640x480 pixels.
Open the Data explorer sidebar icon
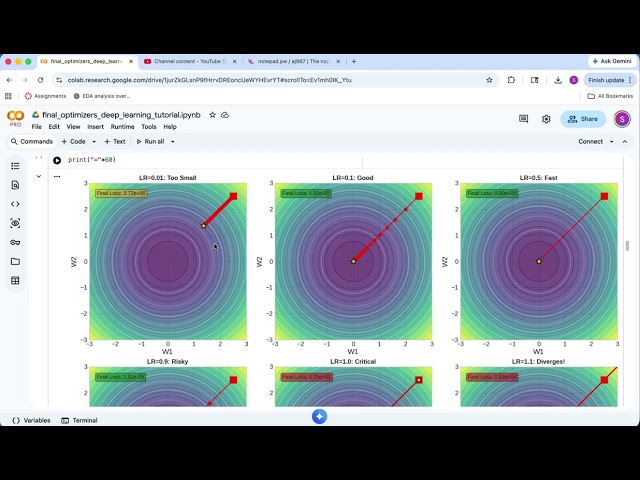point(15,223)
